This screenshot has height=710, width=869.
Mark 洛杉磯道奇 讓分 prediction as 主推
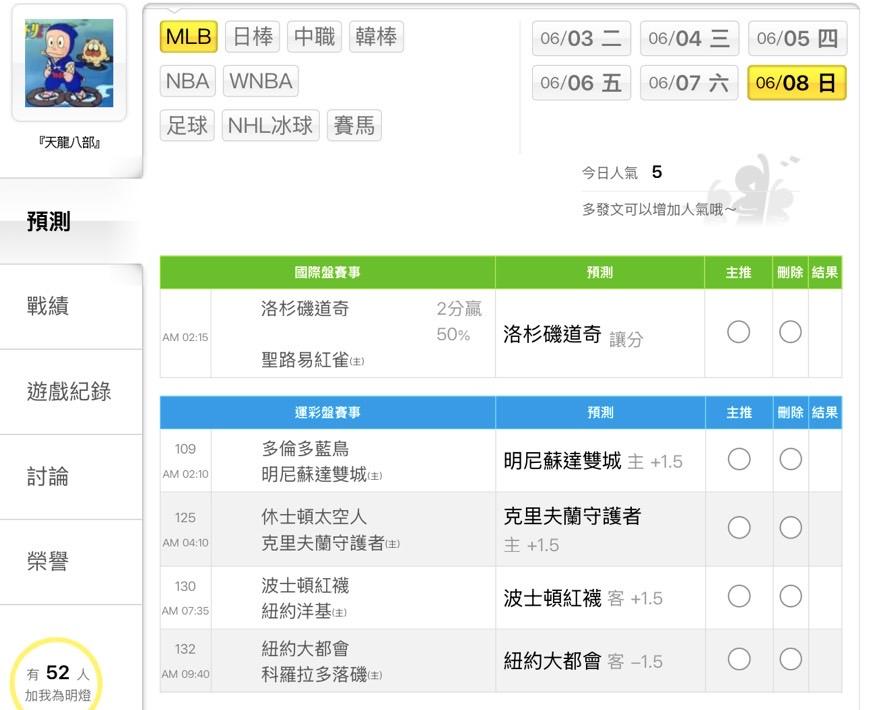coord(738,332)
